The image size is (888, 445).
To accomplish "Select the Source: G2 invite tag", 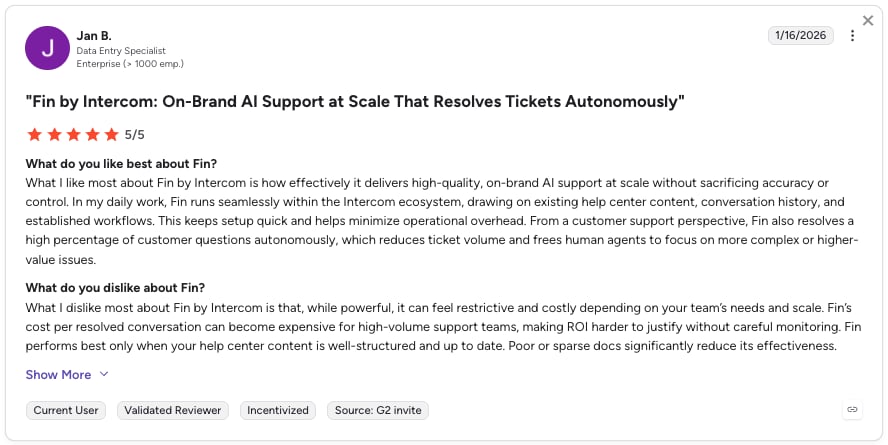I will pos(378,410).
